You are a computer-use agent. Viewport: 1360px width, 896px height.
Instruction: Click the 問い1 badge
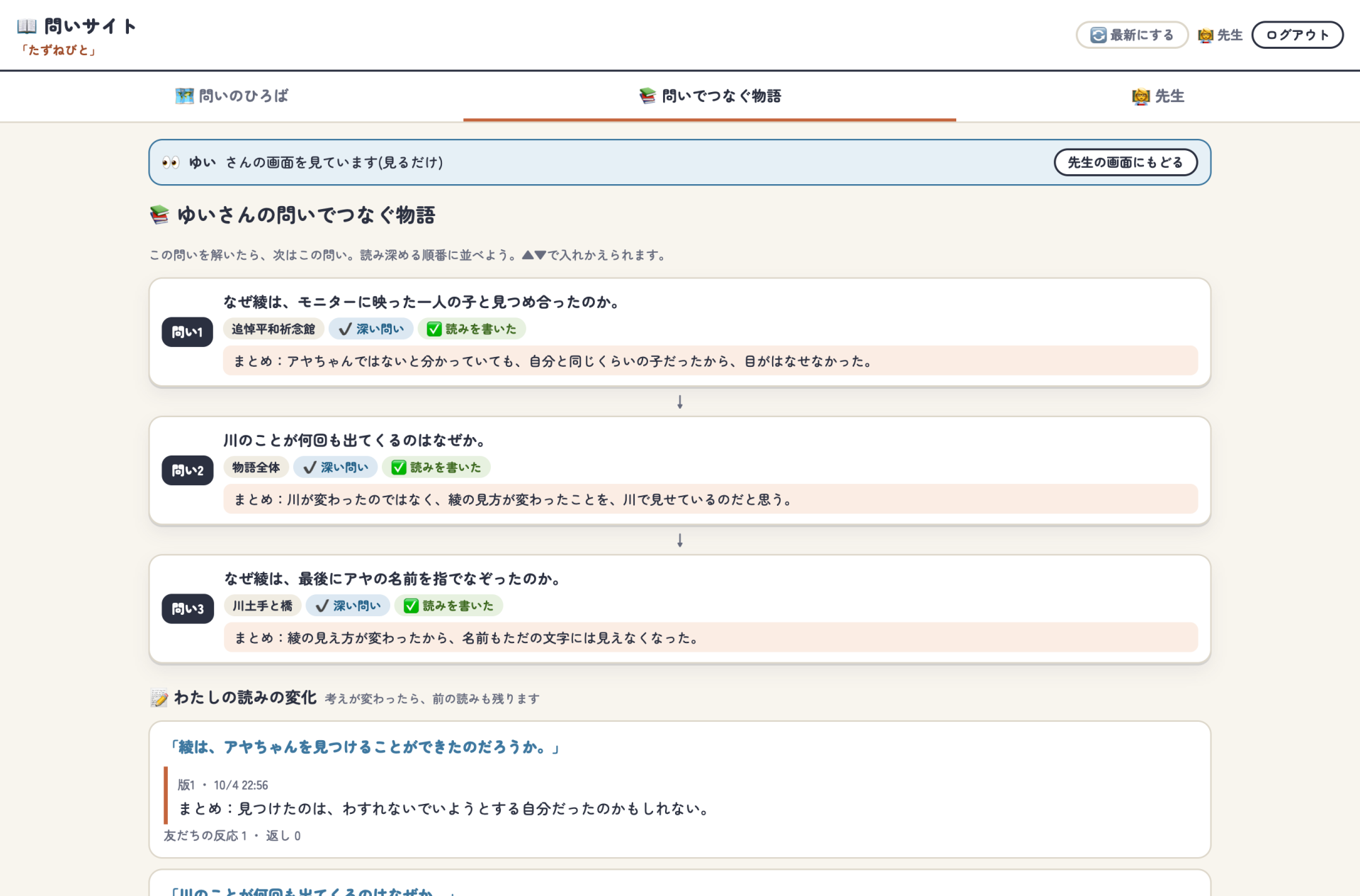point(187,331)
